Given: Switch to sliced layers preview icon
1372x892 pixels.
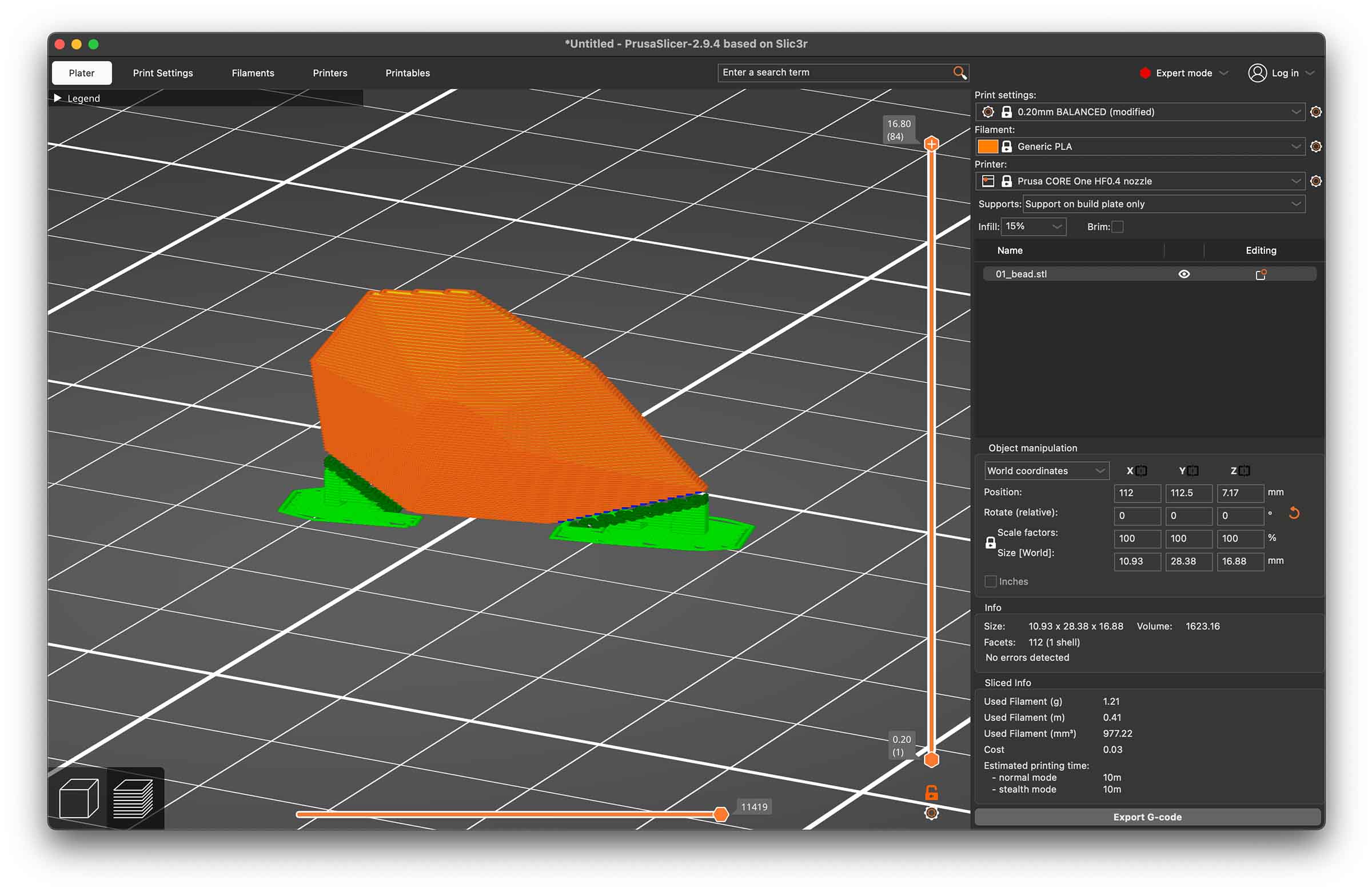Looking at the screenshot, I should (x=134, y=798).
